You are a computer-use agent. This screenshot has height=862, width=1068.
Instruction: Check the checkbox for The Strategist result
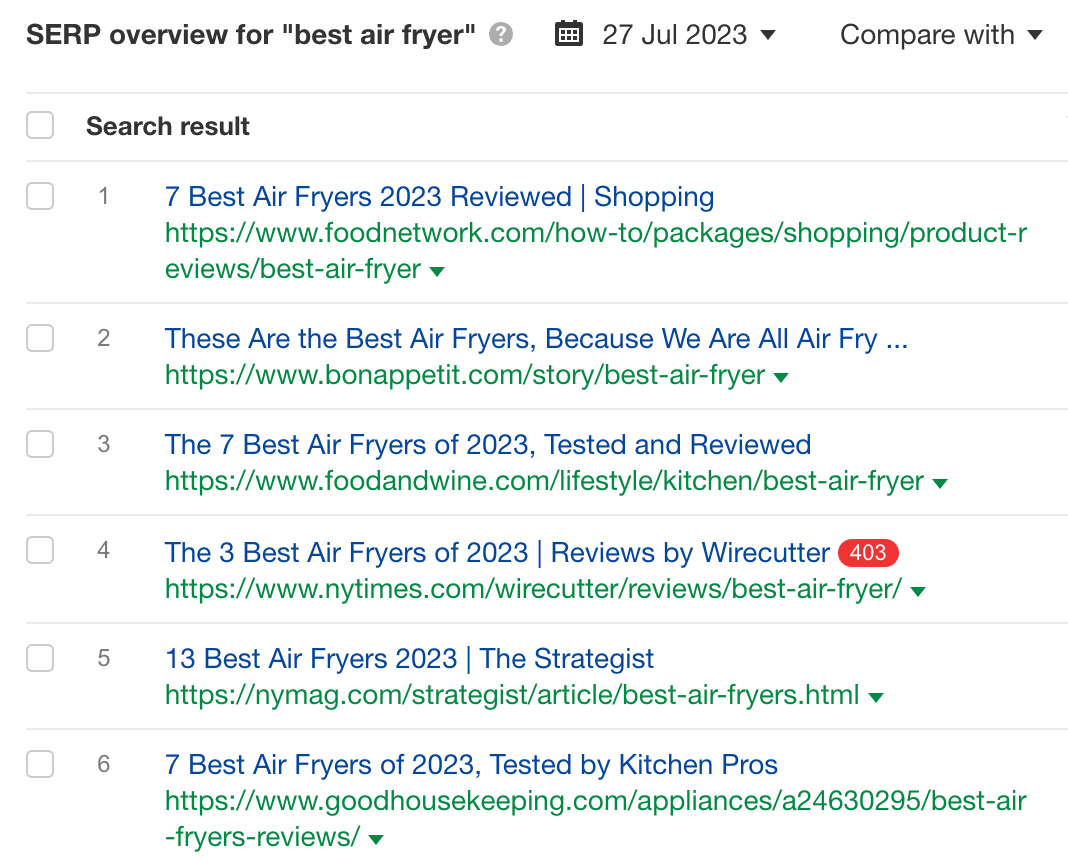tap(40, 658)
